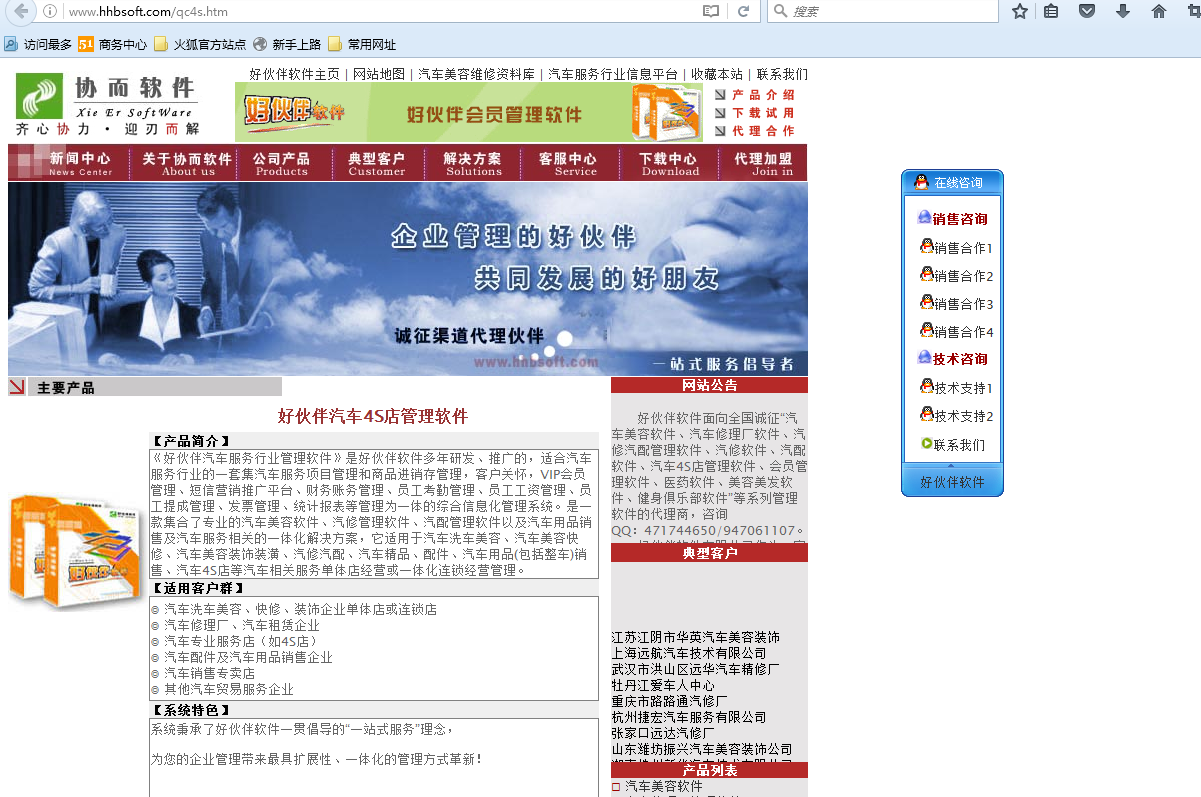Click the main business banner image
1201x797 pixels.
(408, 279)
